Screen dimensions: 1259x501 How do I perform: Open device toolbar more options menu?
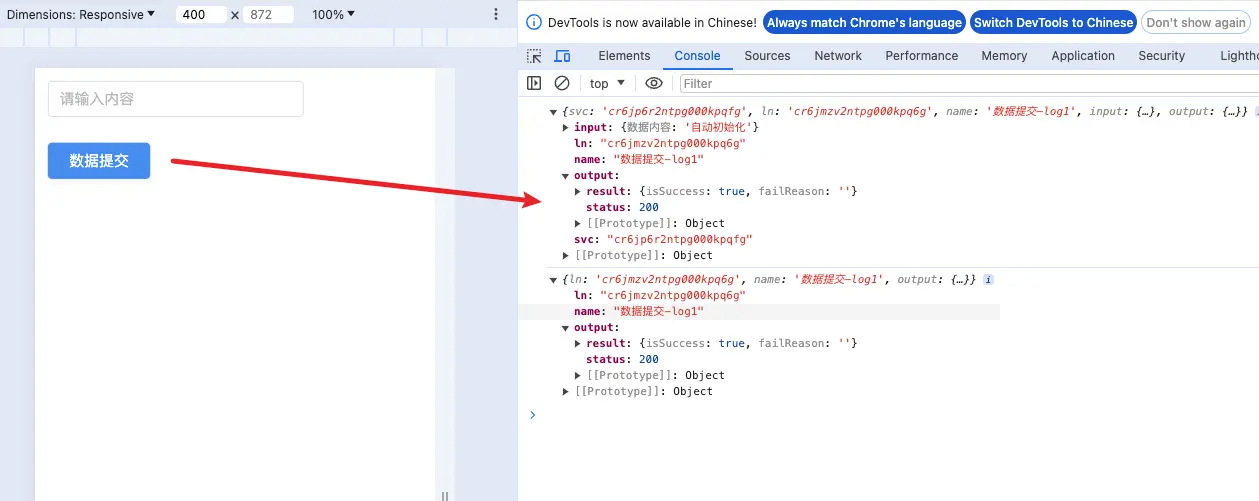[x=496, y=14]
